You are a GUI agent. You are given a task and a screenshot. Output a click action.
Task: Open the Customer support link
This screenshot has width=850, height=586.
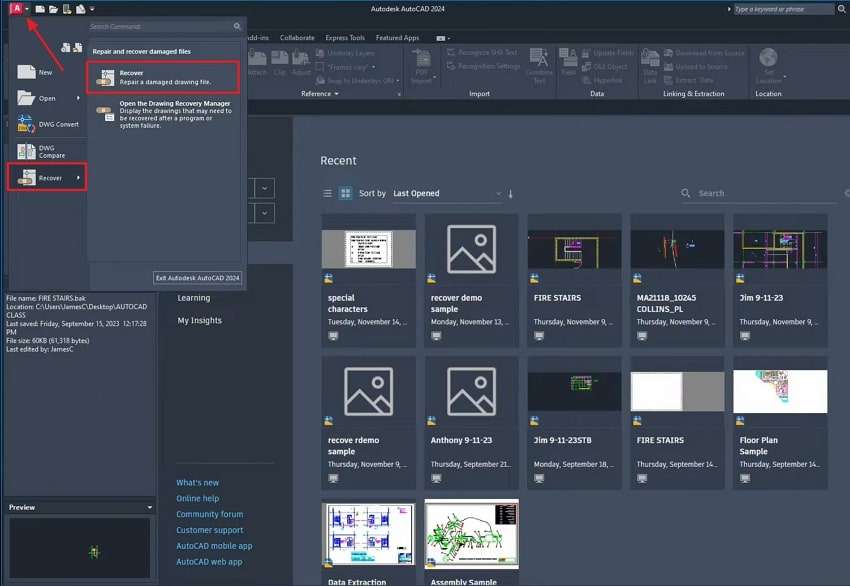(209, 530)
